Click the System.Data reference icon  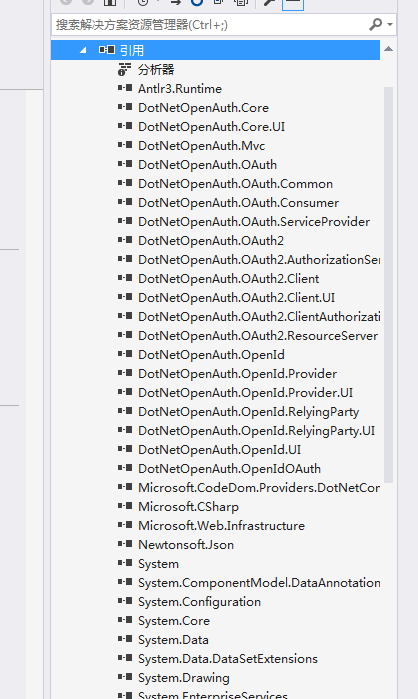[125, 639]
